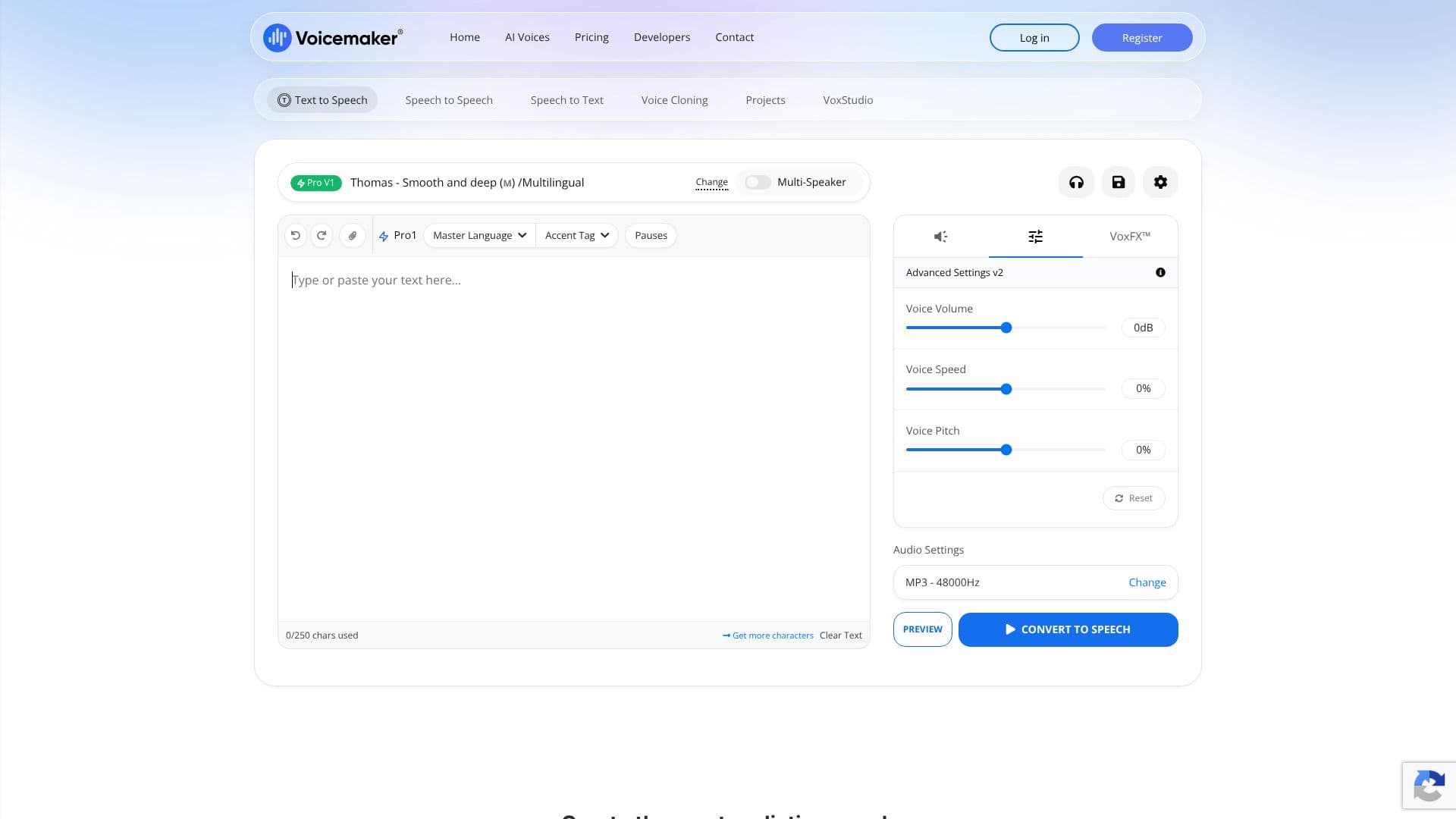Screen dimensions: 1456x819
Task: Click the Register button
Action: pyautogui.click(x=1142, y=38)
